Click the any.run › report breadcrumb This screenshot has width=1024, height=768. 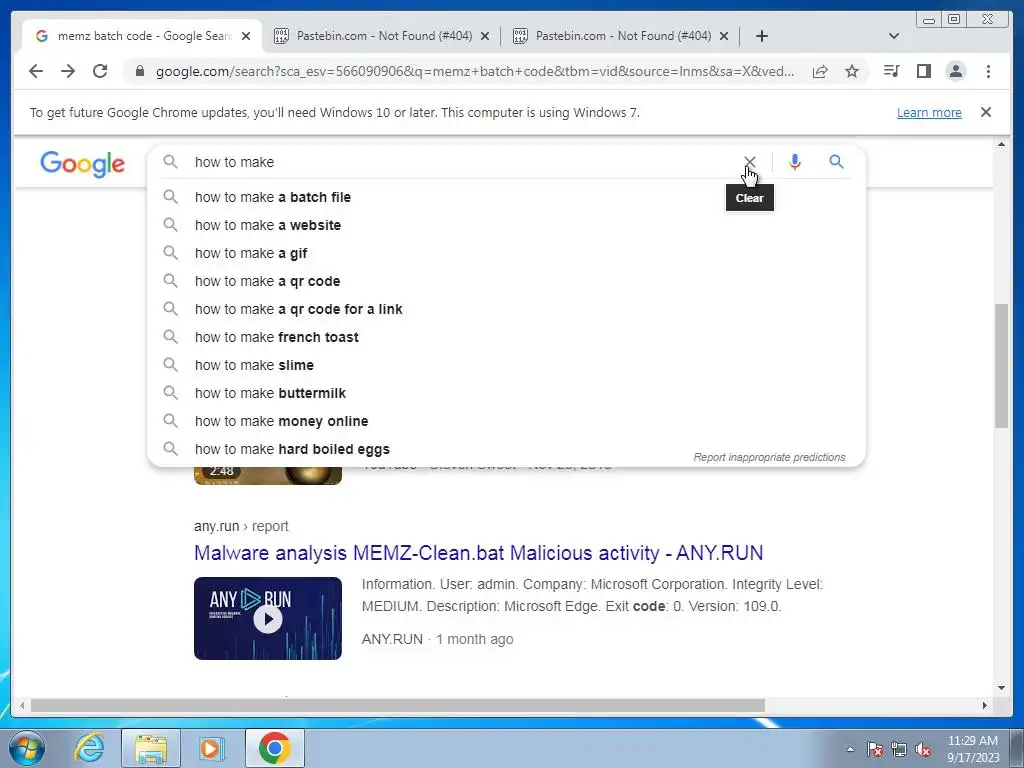[x=241, y=526]
